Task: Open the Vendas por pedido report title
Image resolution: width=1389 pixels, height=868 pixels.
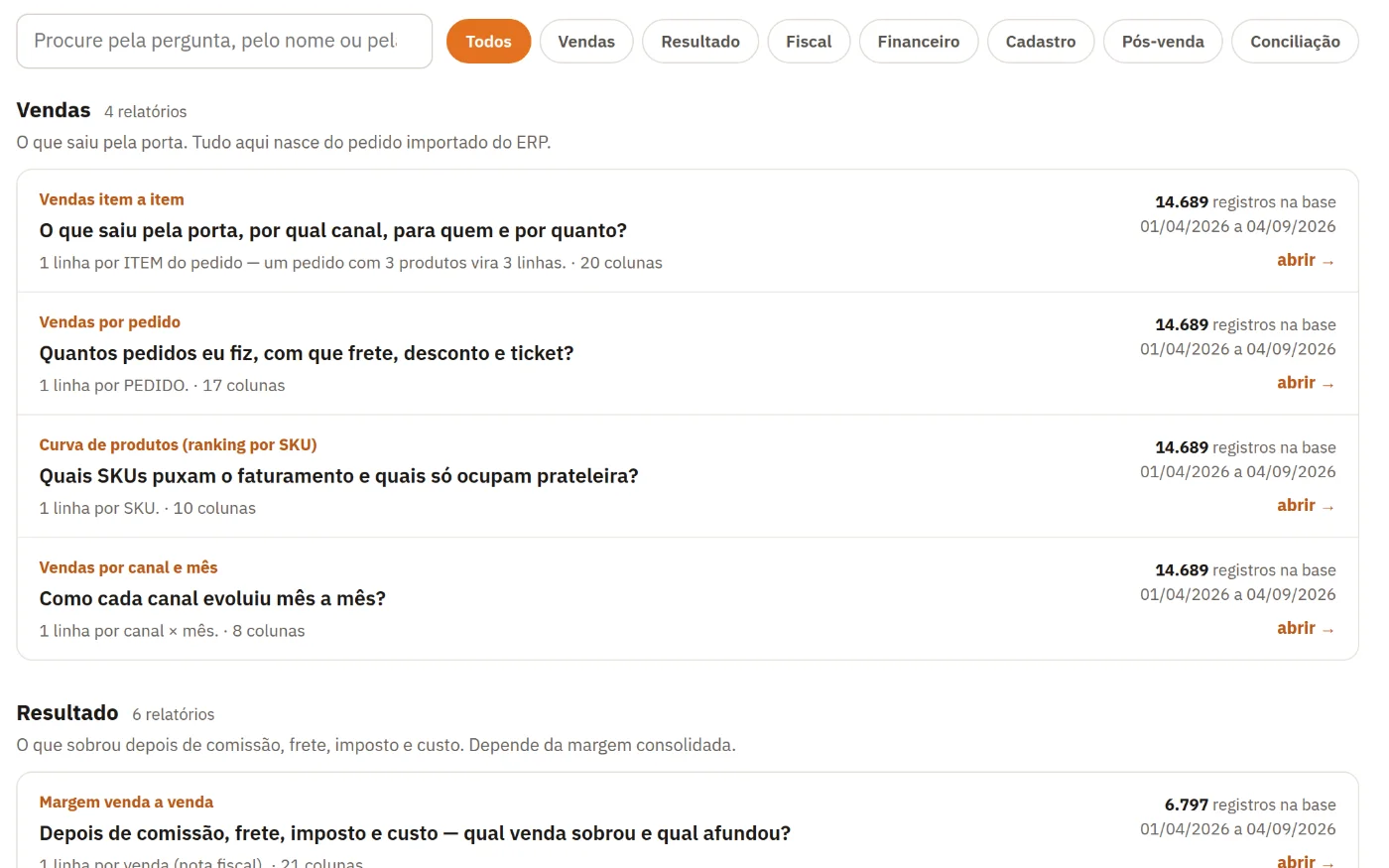Action: [x=109, y=322]
